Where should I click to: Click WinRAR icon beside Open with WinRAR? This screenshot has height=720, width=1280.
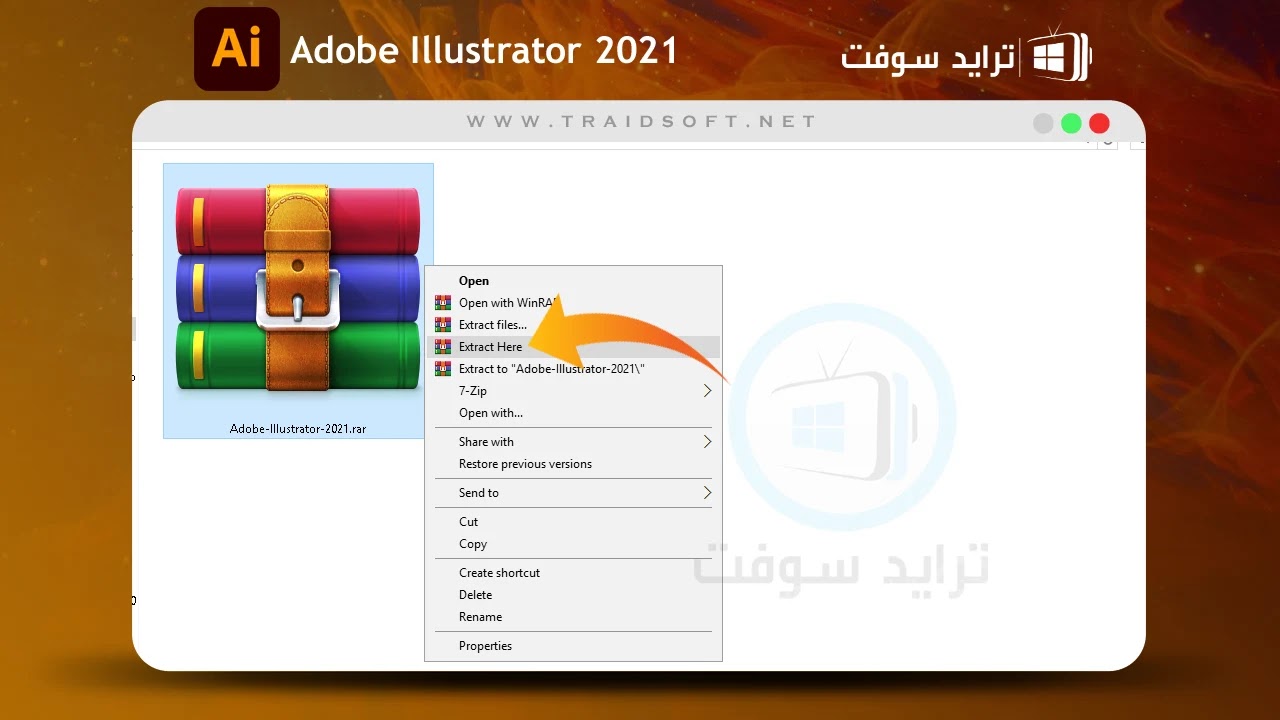point(442,303)
